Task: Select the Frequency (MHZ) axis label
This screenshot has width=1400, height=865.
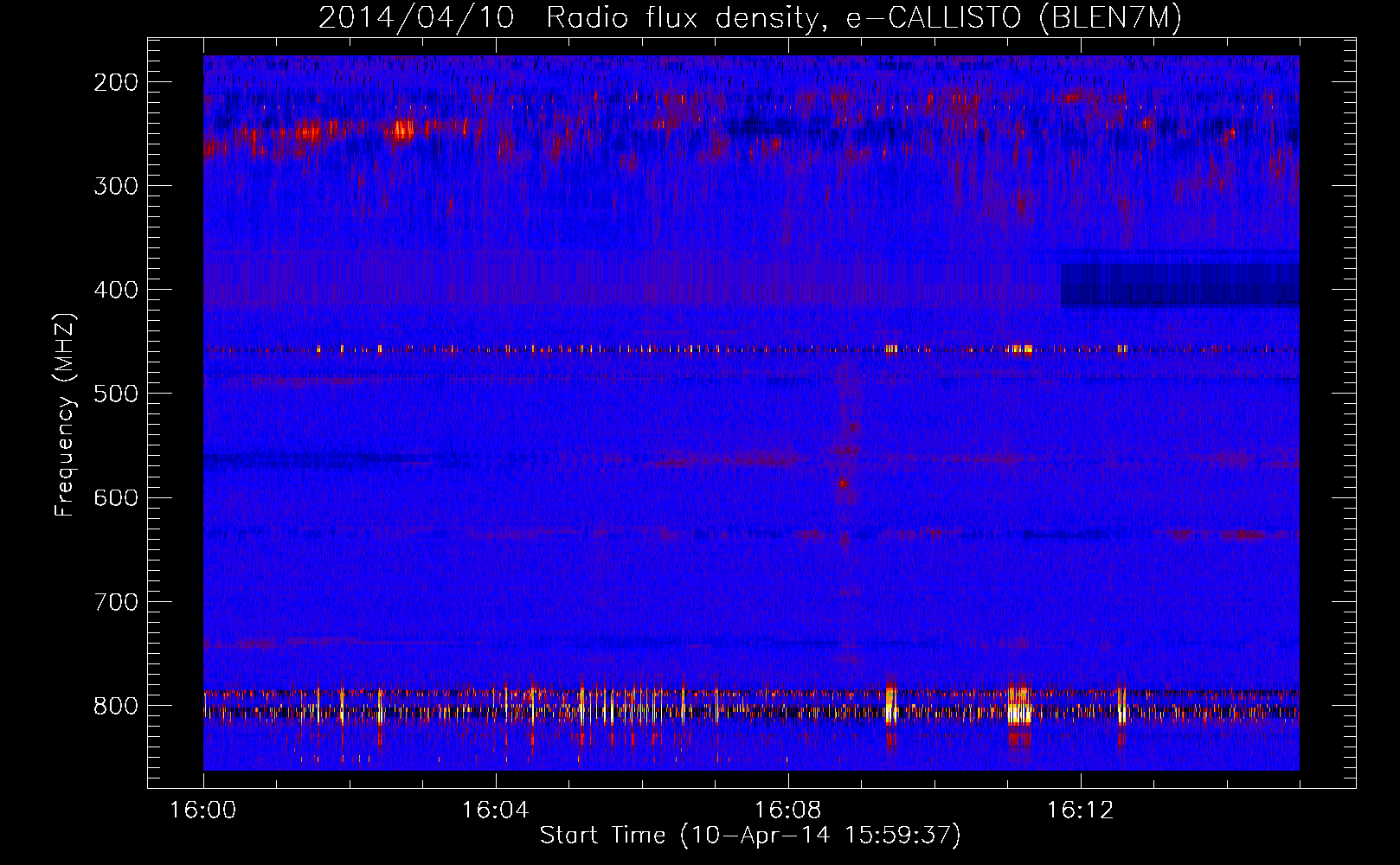Action: [x=65, y=415]
